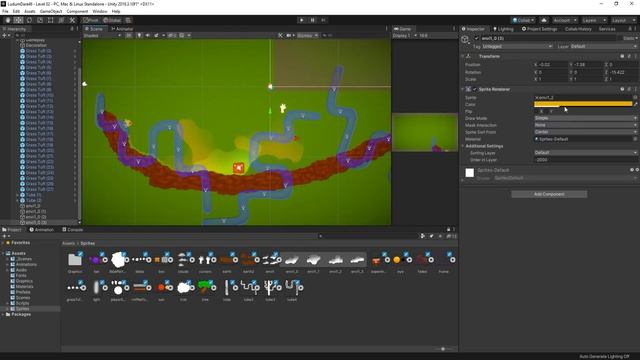Switch to the Lighting tab
The image size is (640, 360).
tap(503, 29)
